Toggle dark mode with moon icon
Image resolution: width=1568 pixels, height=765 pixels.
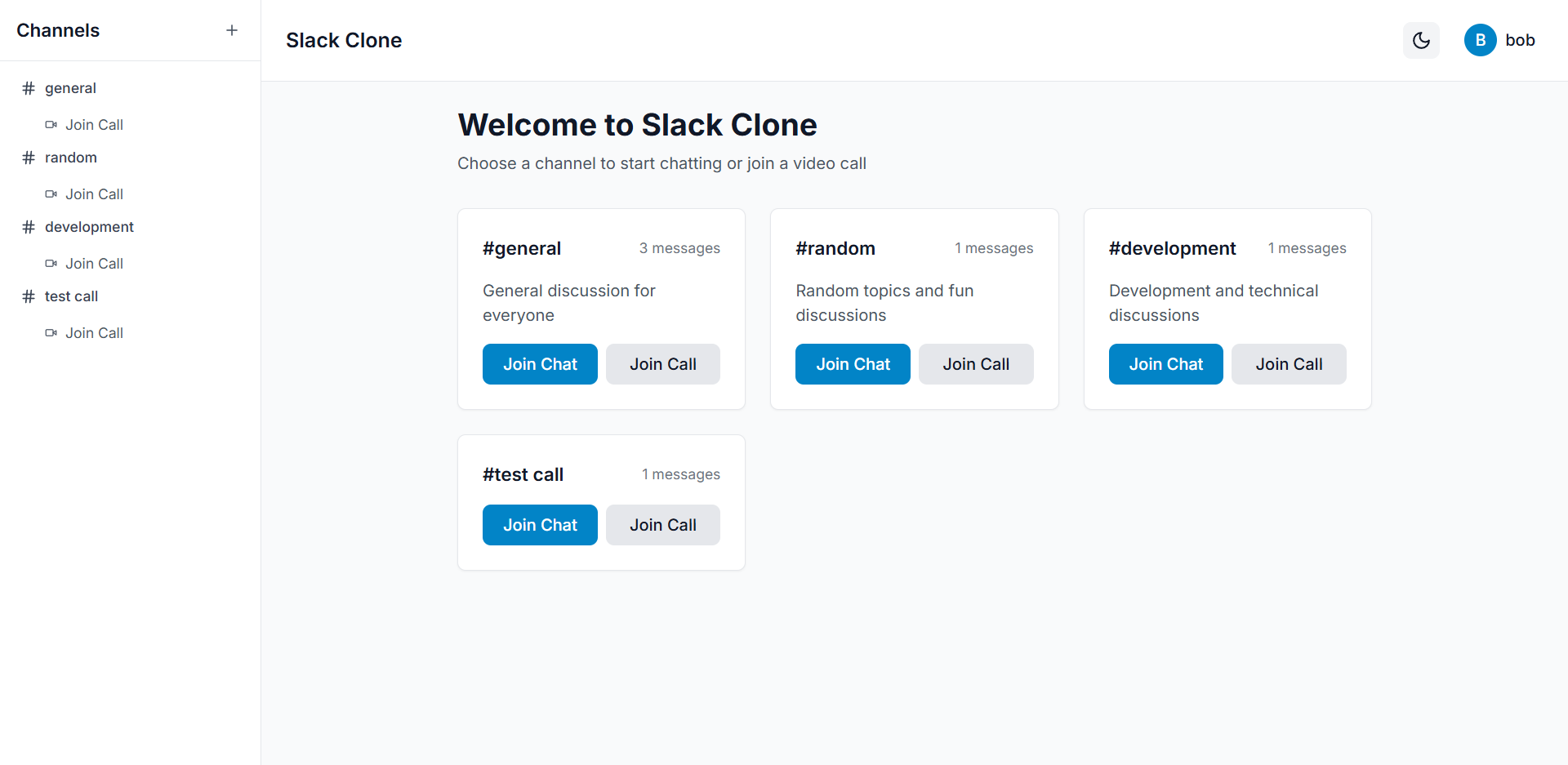click(1421, 40)
